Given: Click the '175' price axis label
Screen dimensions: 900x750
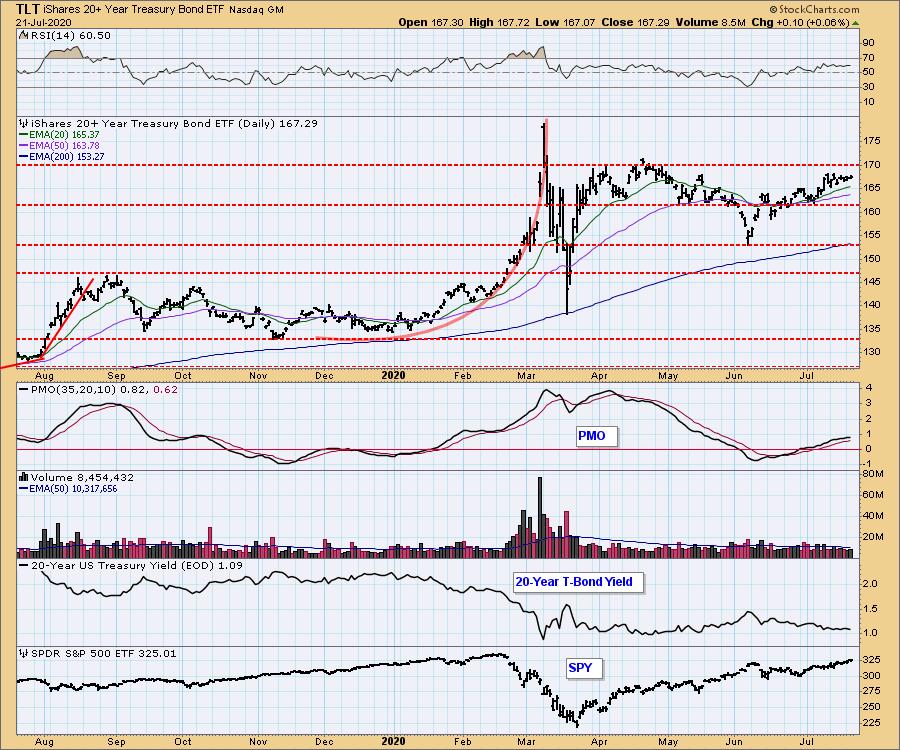Looking at the screenshot, I should [872, 141].
